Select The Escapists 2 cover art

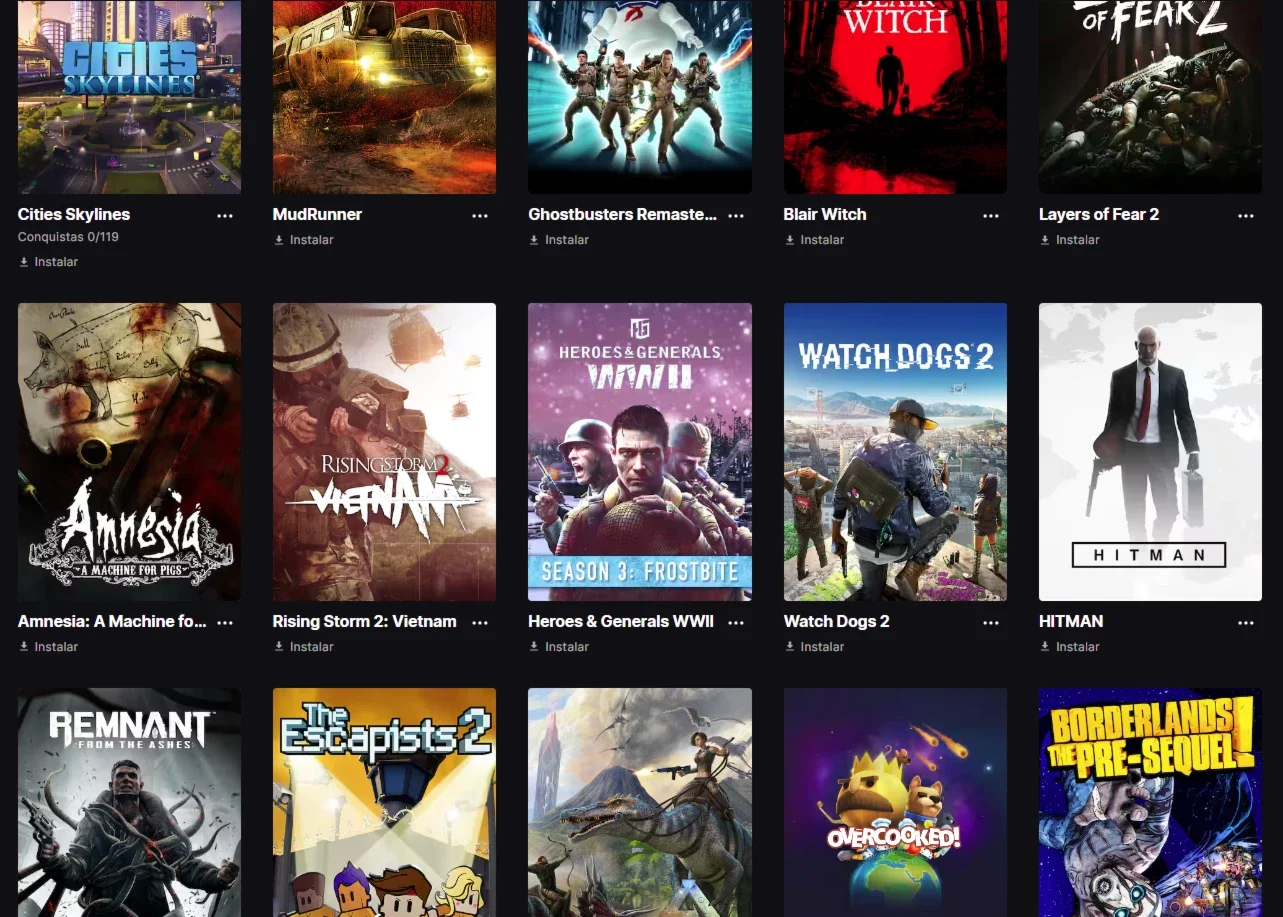coord(384,802)
